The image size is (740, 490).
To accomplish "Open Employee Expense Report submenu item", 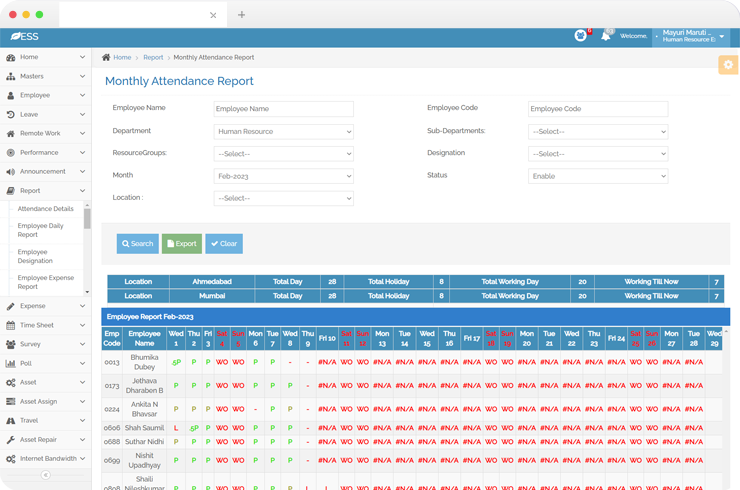I will coord(46,282).
